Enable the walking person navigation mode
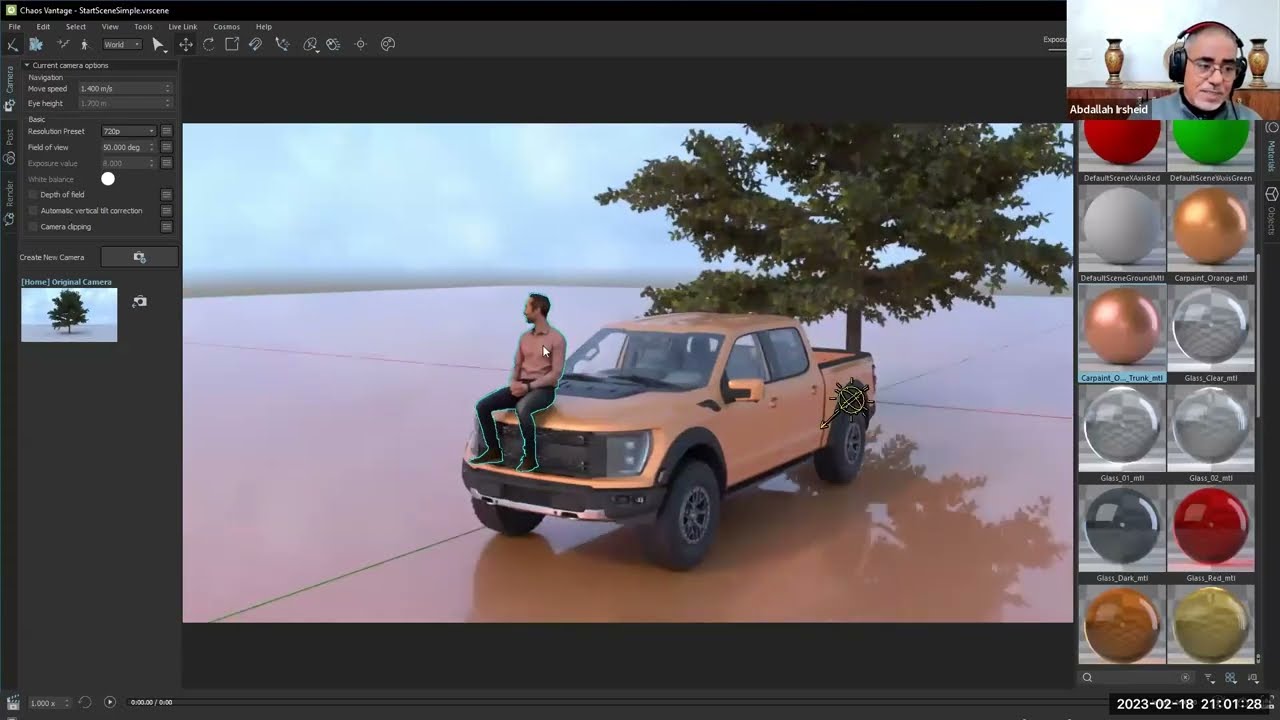This screenshot has height=720, width=1280. click(84, 44)
